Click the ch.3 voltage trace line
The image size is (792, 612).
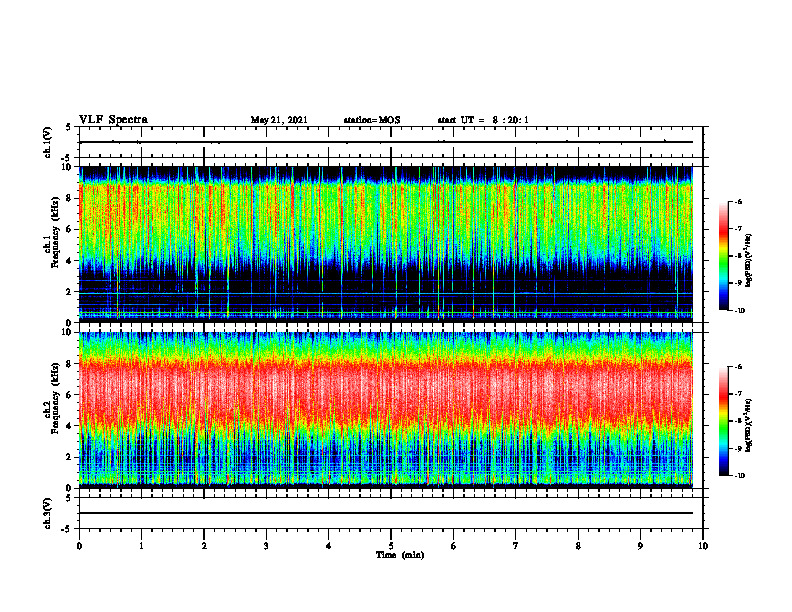coord(386,513)
